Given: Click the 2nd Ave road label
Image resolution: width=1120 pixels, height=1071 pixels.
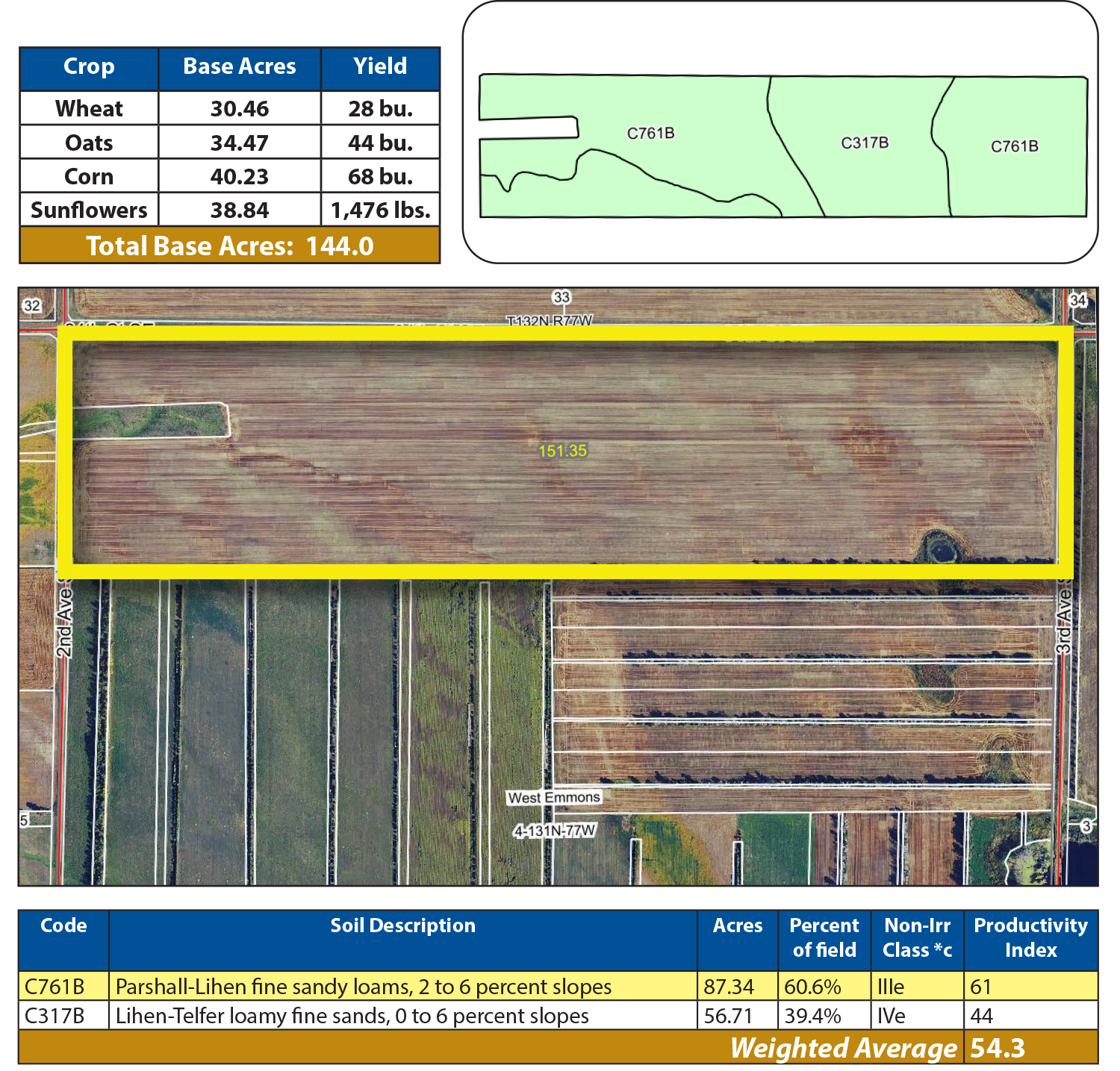Looking at the screenshot, I should pos(65,622).
